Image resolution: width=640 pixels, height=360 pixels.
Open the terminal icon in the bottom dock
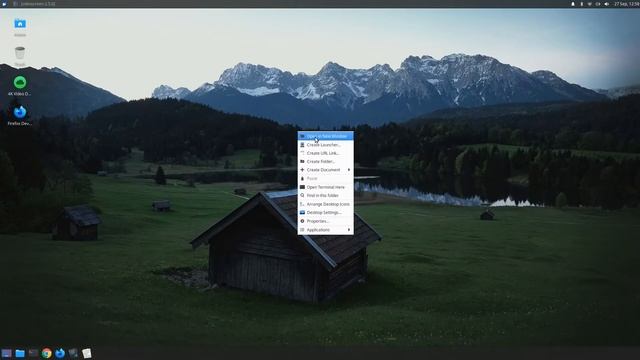pos(33,353)
